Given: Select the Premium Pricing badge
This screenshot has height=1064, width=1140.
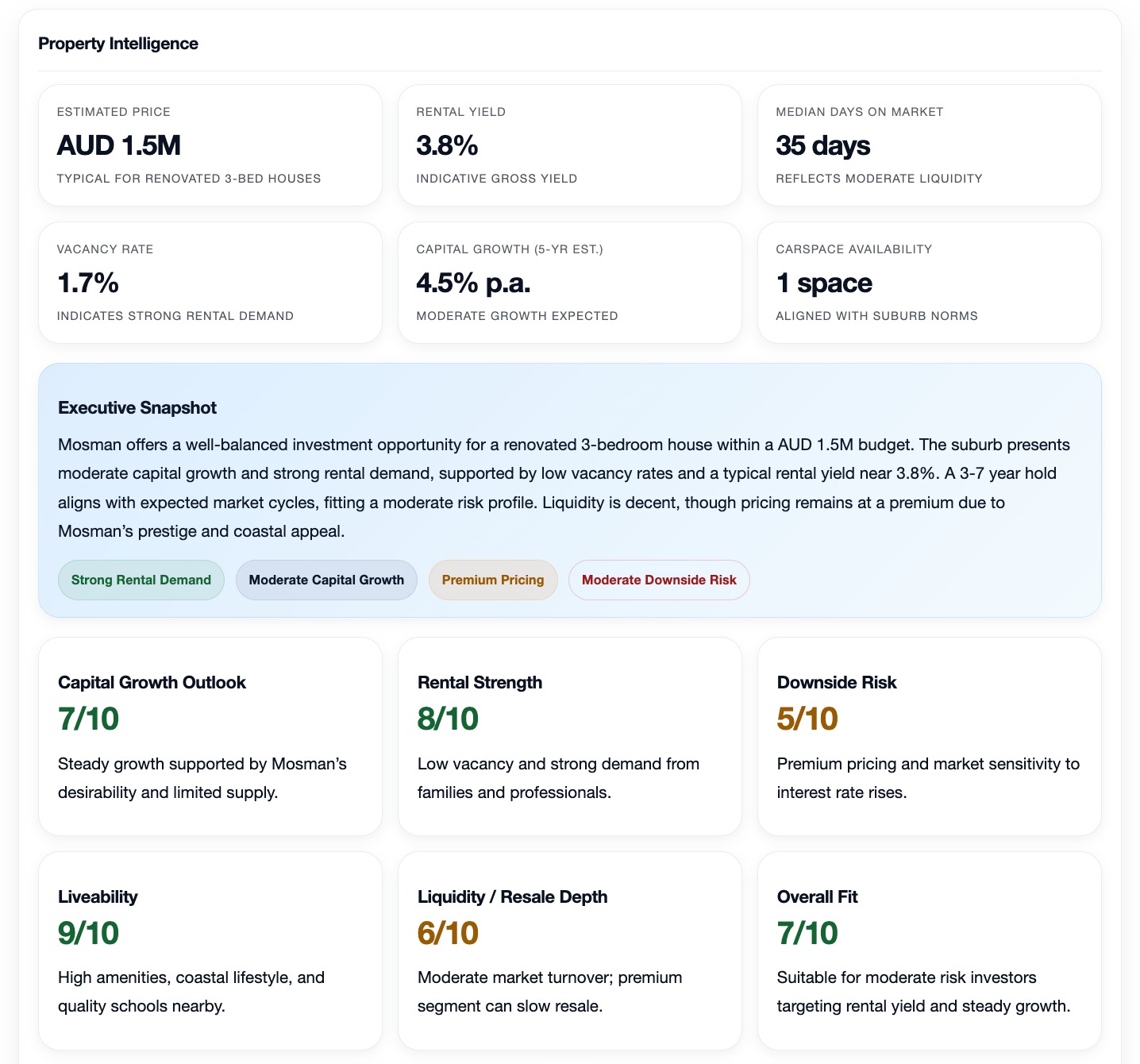Looking at the screenshot, I should pos(492,580).
